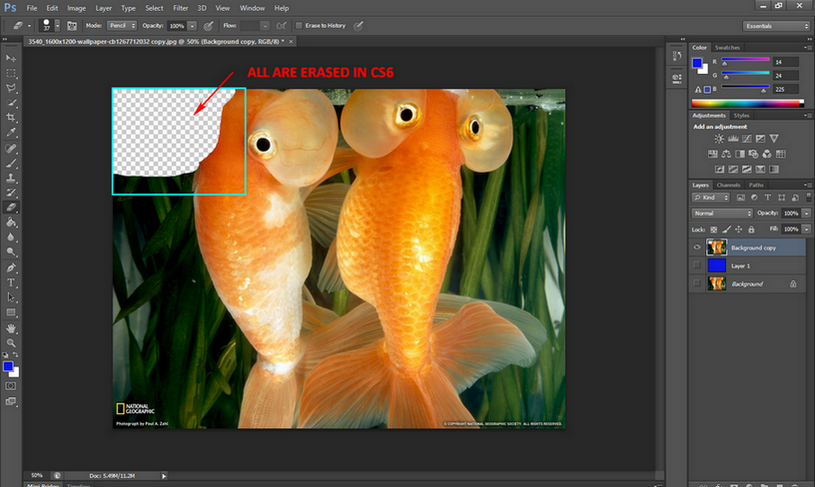The image size is (815, 487).
Task: Toggle Quick Mask mode
Action: pyautogui.click(x=11, y=386)
